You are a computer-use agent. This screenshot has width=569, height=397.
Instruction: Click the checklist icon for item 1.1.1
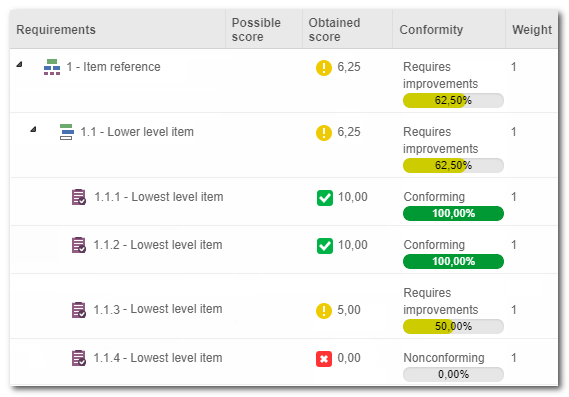[x=79, y=197]
